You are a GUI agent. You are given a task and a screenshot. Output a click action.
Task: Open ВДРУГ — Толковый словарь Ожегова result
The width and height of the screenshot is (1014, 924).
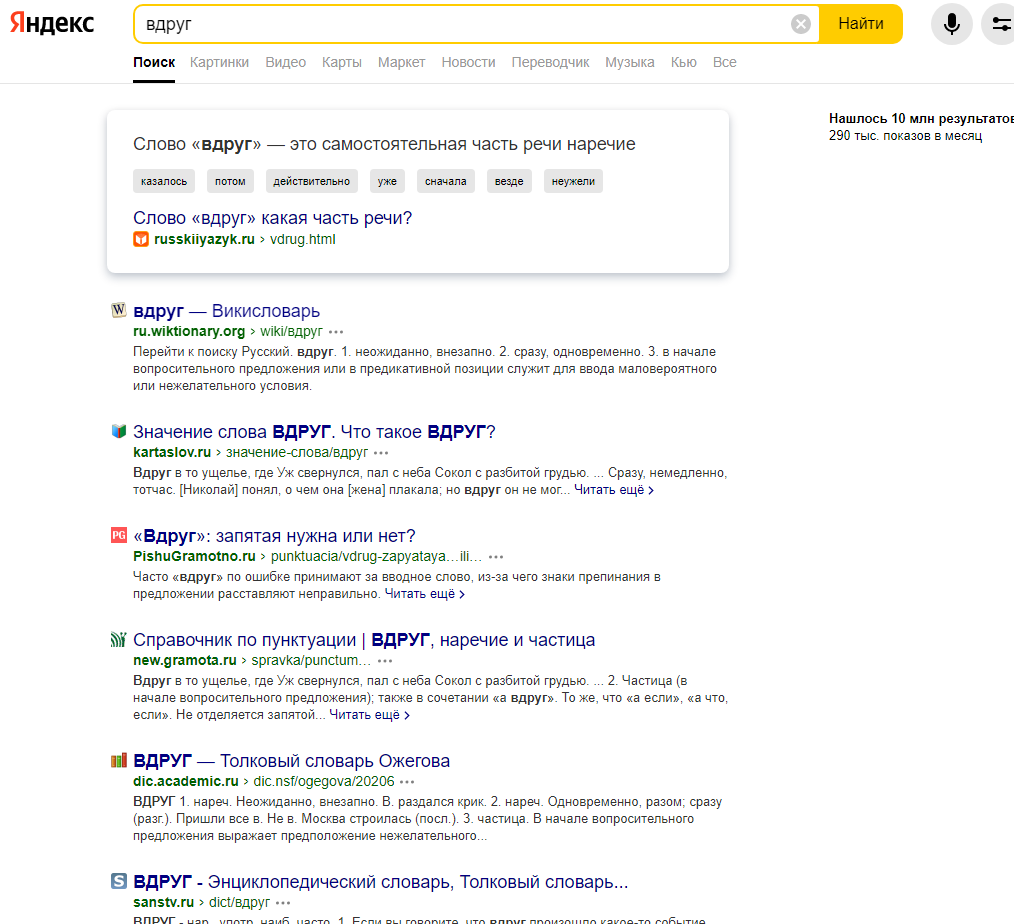[x=292, y=761]
